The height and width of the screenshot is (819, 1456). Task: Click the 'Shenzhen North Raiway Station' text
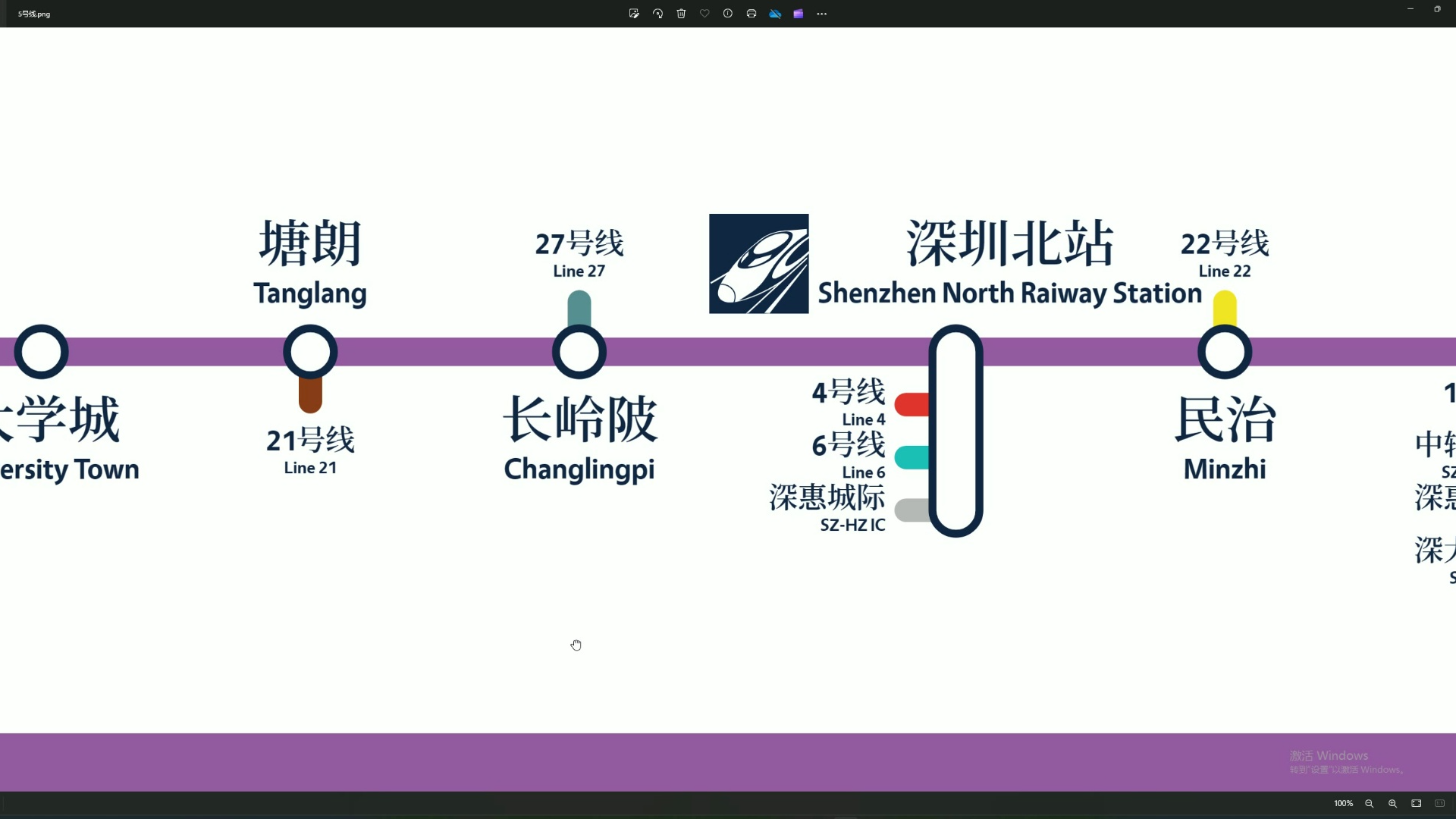(1009, 293)
